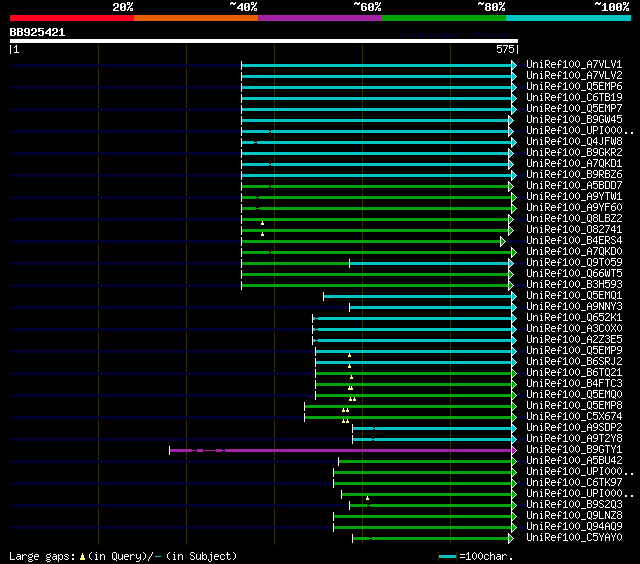Click the UniRef100_Q94AQ9 label
640x564 pixels.
coord(574,527)
